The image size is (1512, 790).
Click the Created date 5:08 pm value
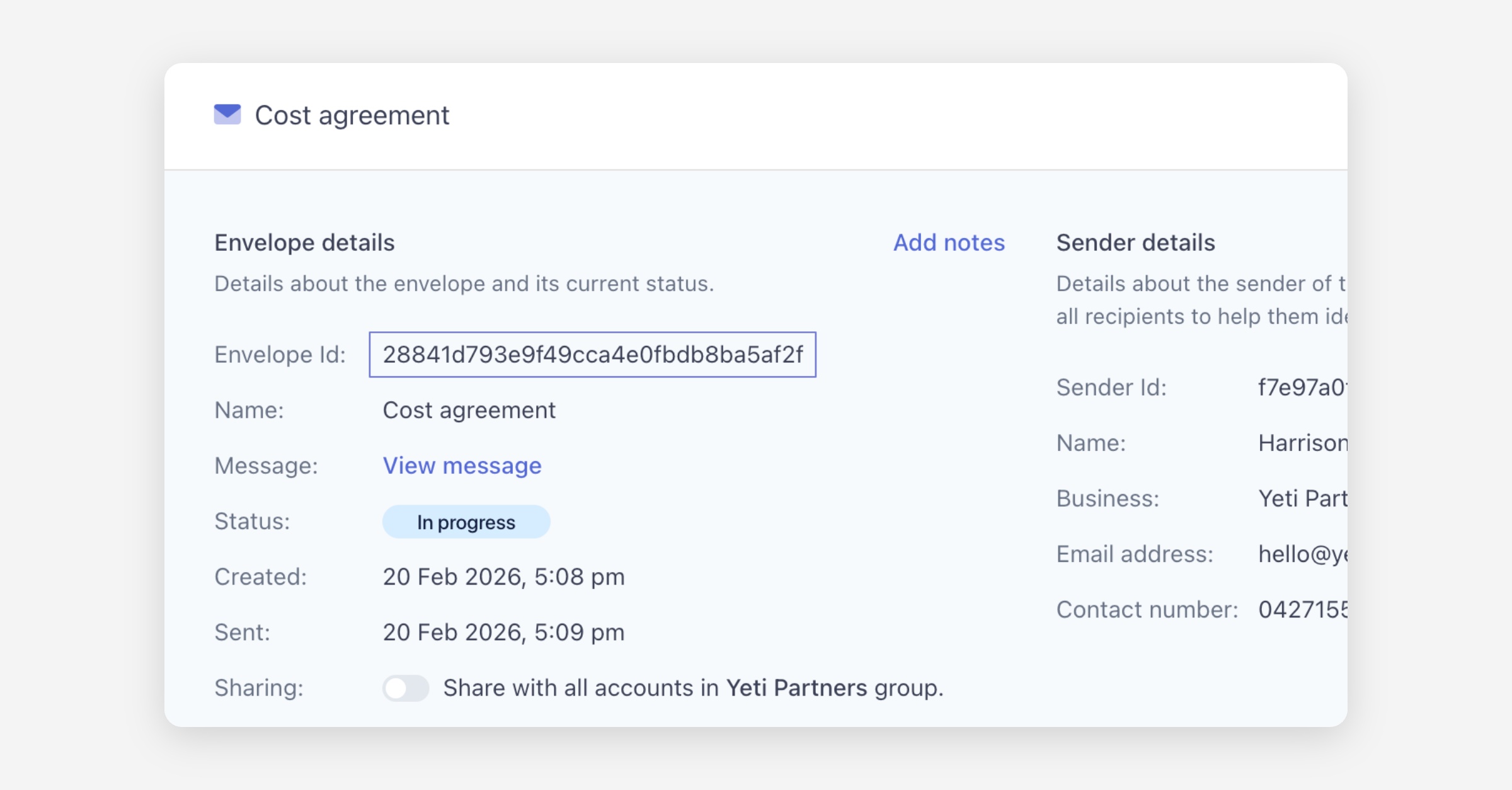503,576
